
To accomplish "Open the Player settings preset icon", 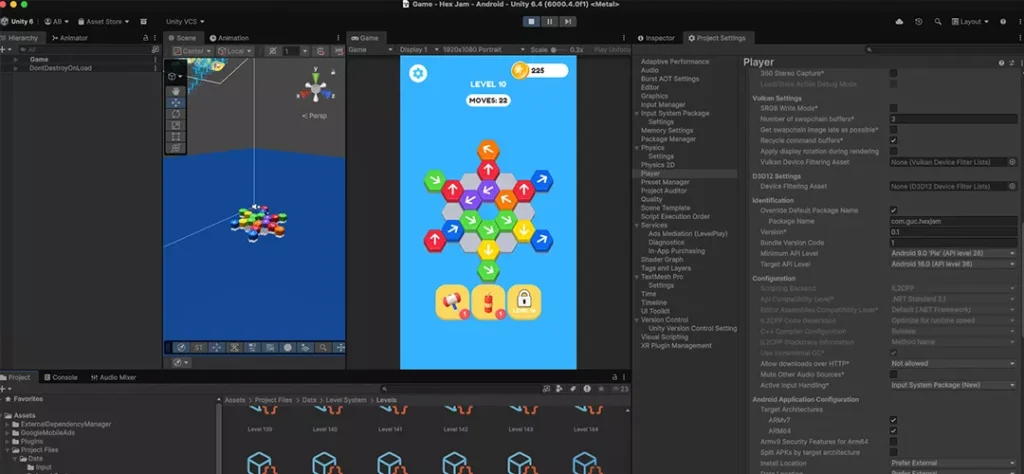I will tap(1011, 63).
